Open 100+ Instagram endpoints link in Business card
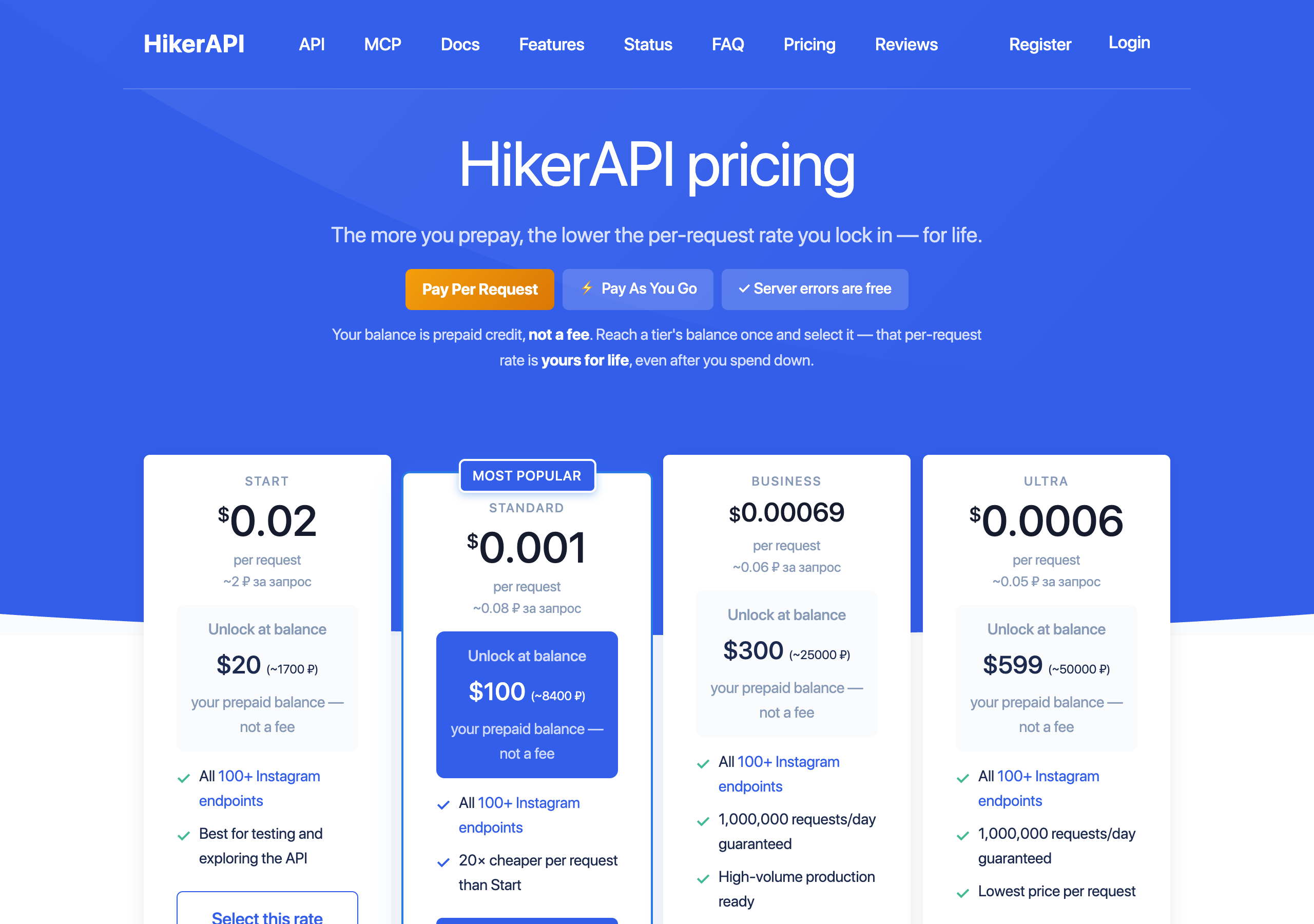The image size is (1314, 924). point(779,774)
